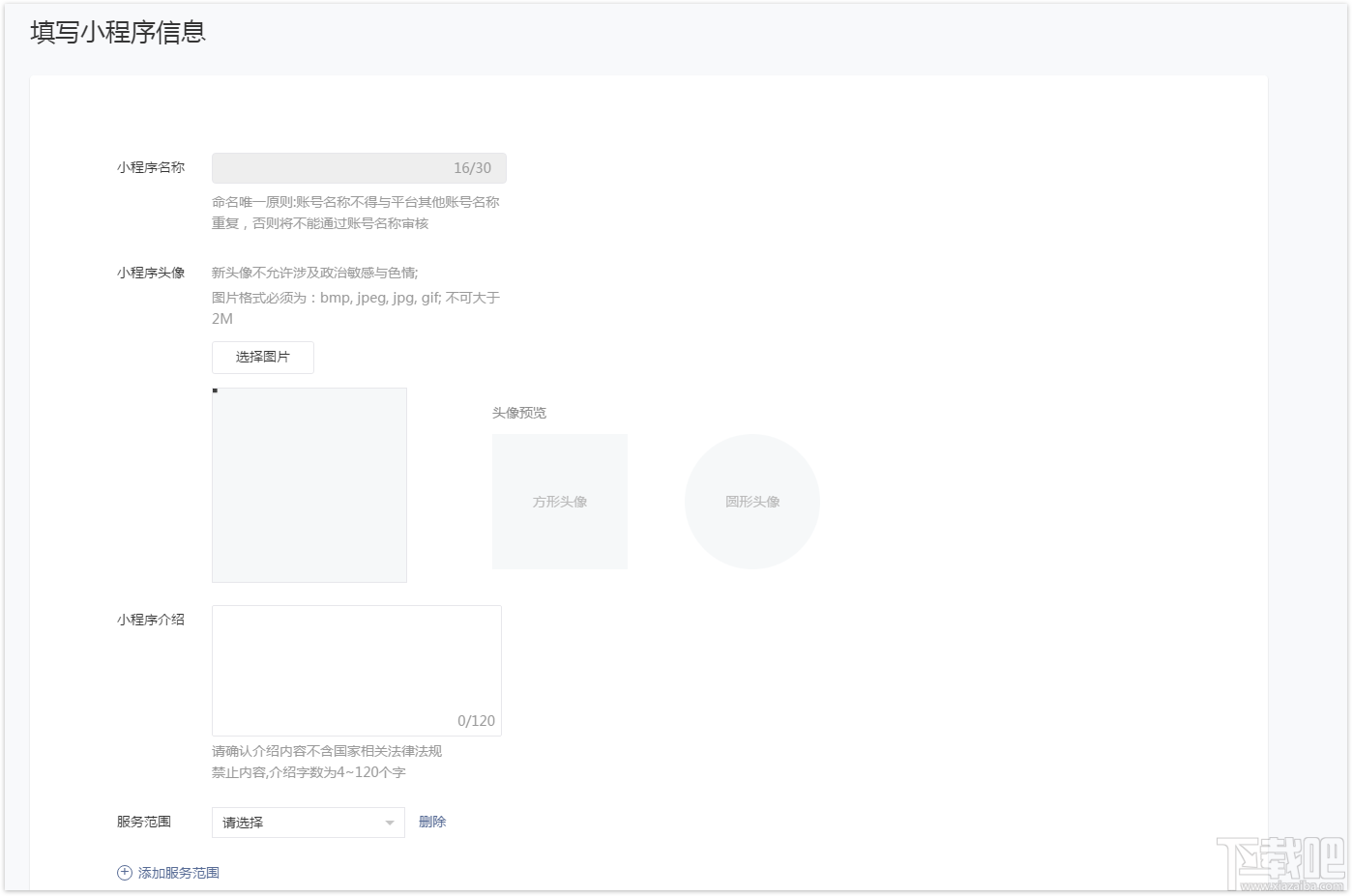Click the avatar crop preview box
The image size is (1352, 896).
coord(309,484)
